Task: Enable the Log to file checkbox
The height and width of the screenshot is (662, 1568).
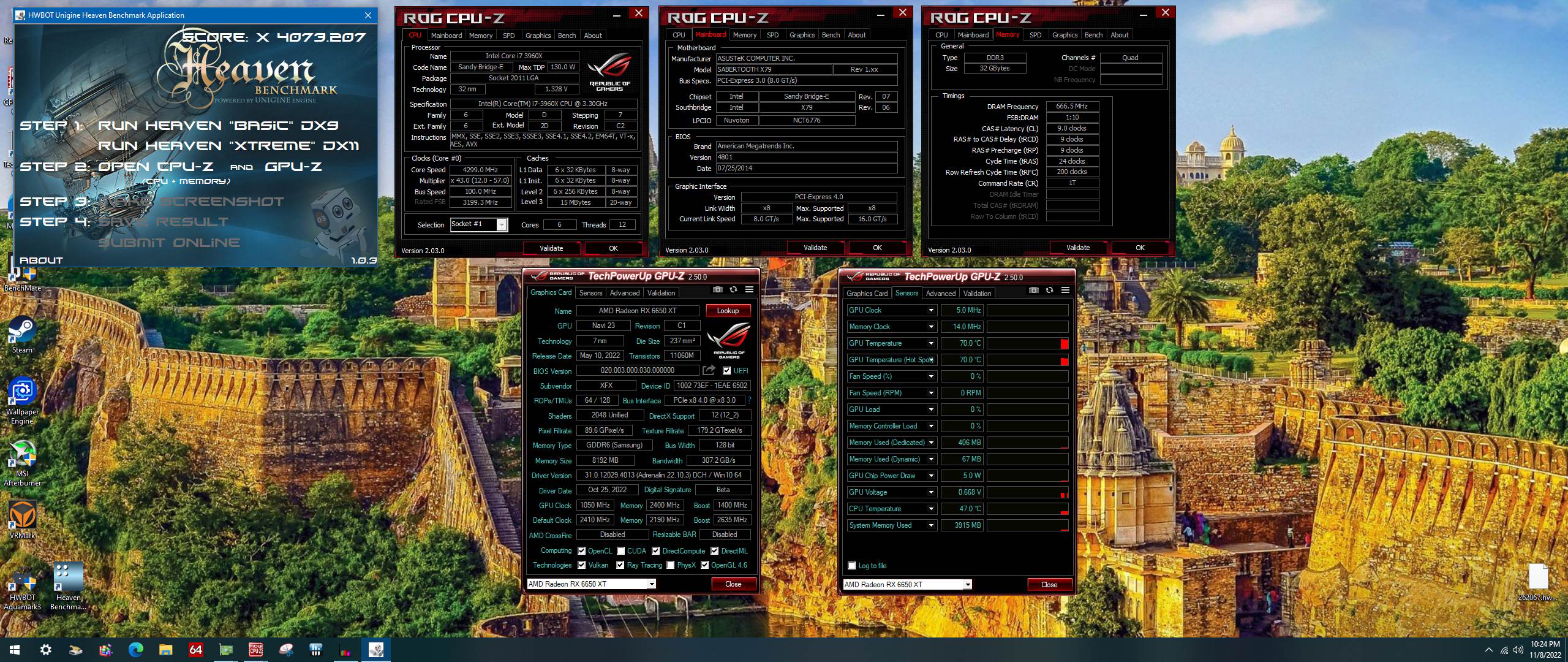Action: [x=851, y=566]
